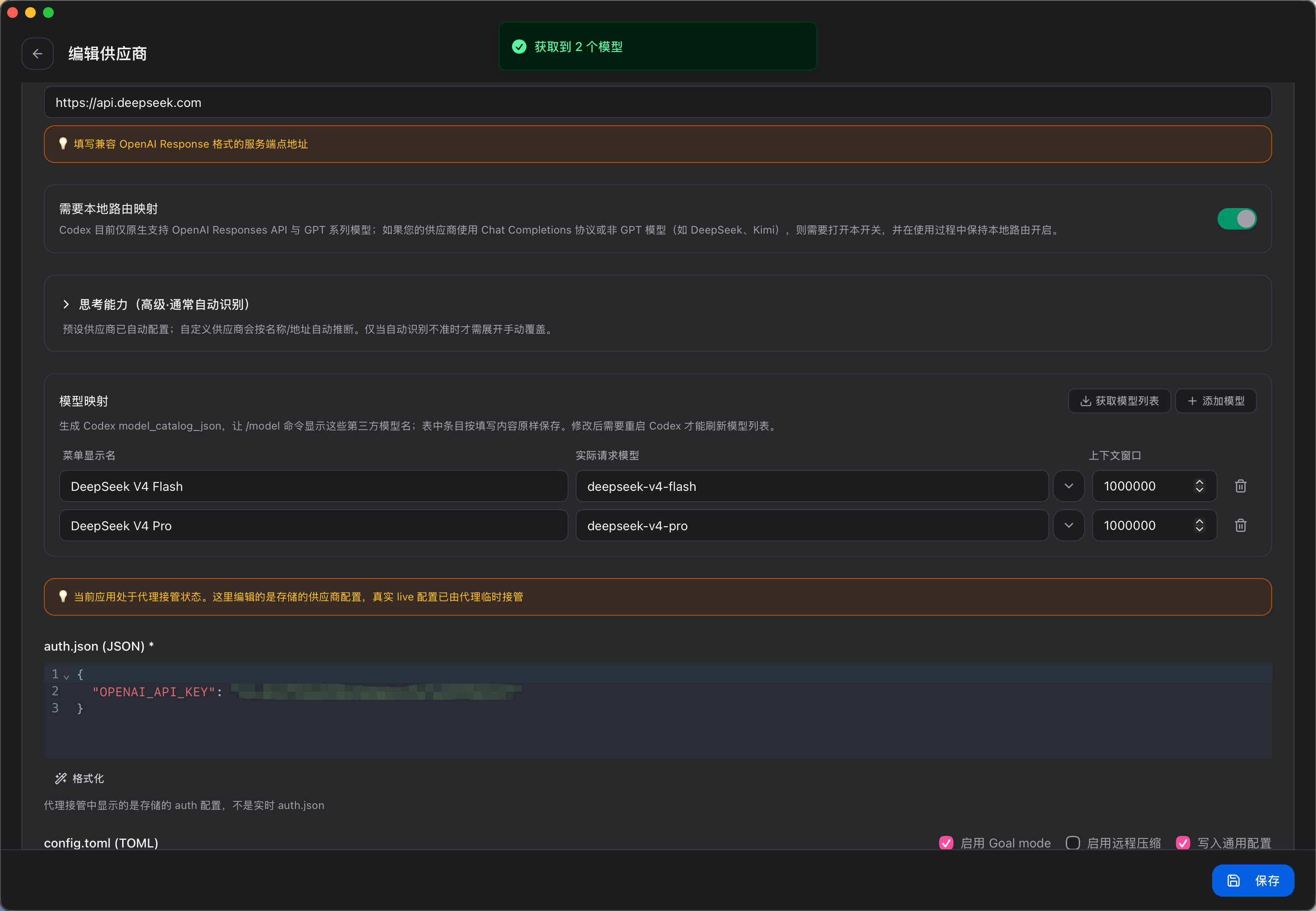Click the 上下文窗口 column header
Image resolution: width=1316 pixels, height=911 pixels.
1115,455
